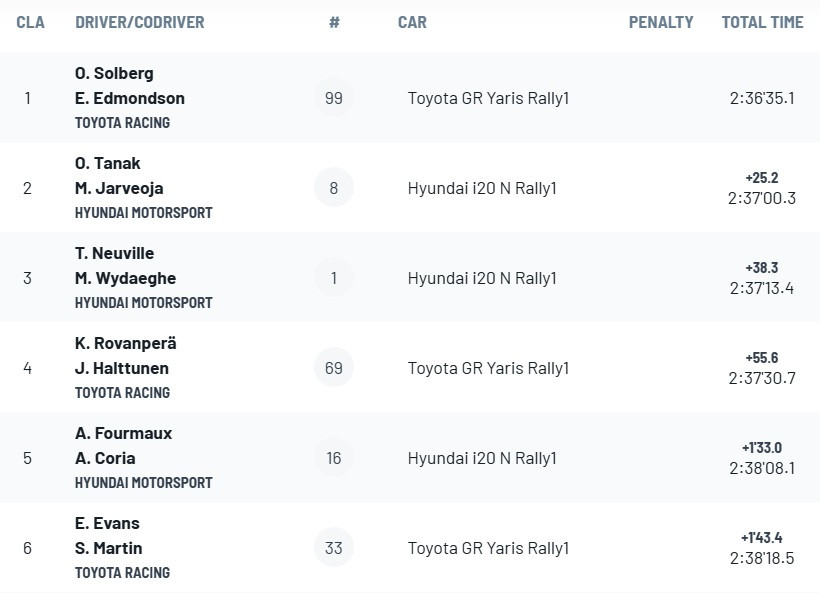This screenshot has width=820, height=593.
Task: Click K. Rovanperä's driver name
Action: pyautogui.click(x=125, y=343)
